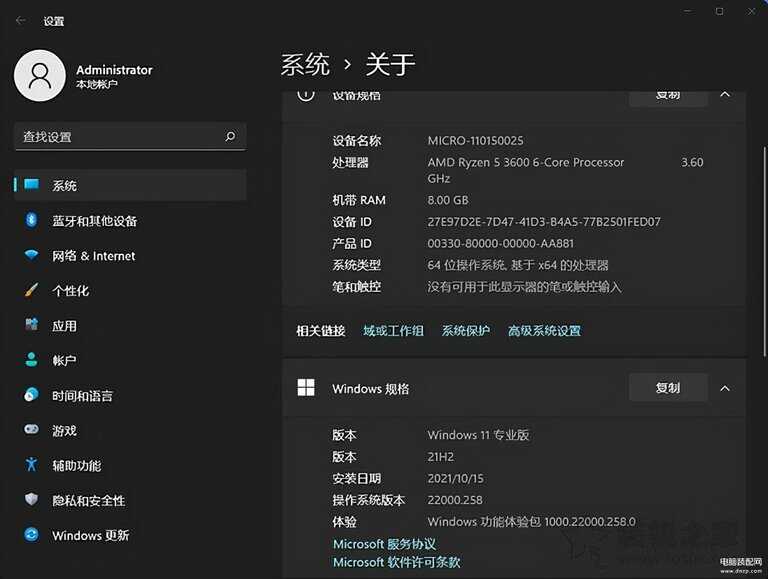Click the 游戏 gamepad icon

point(31,430)
